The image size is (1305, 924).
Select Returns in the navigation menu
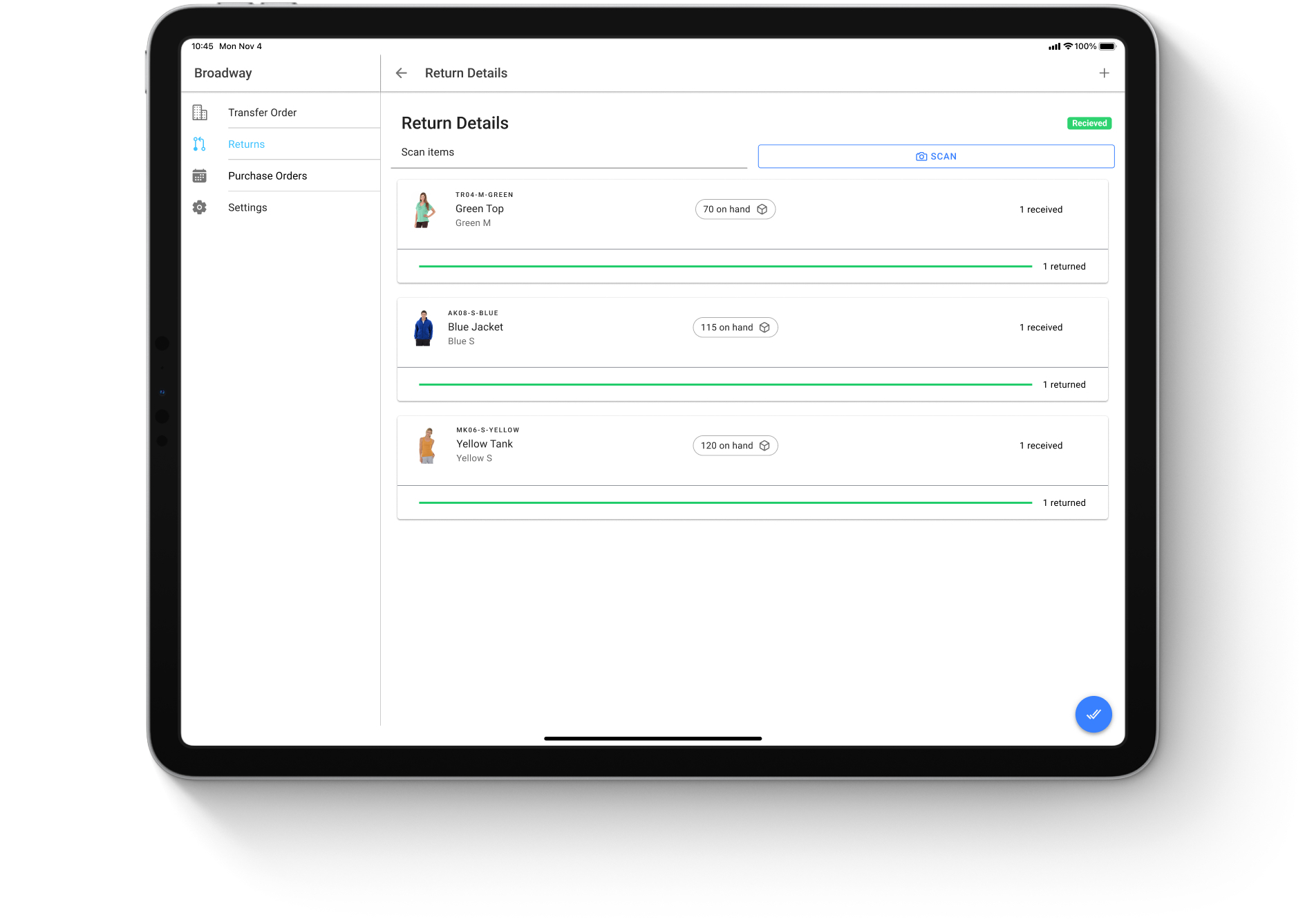246,144
